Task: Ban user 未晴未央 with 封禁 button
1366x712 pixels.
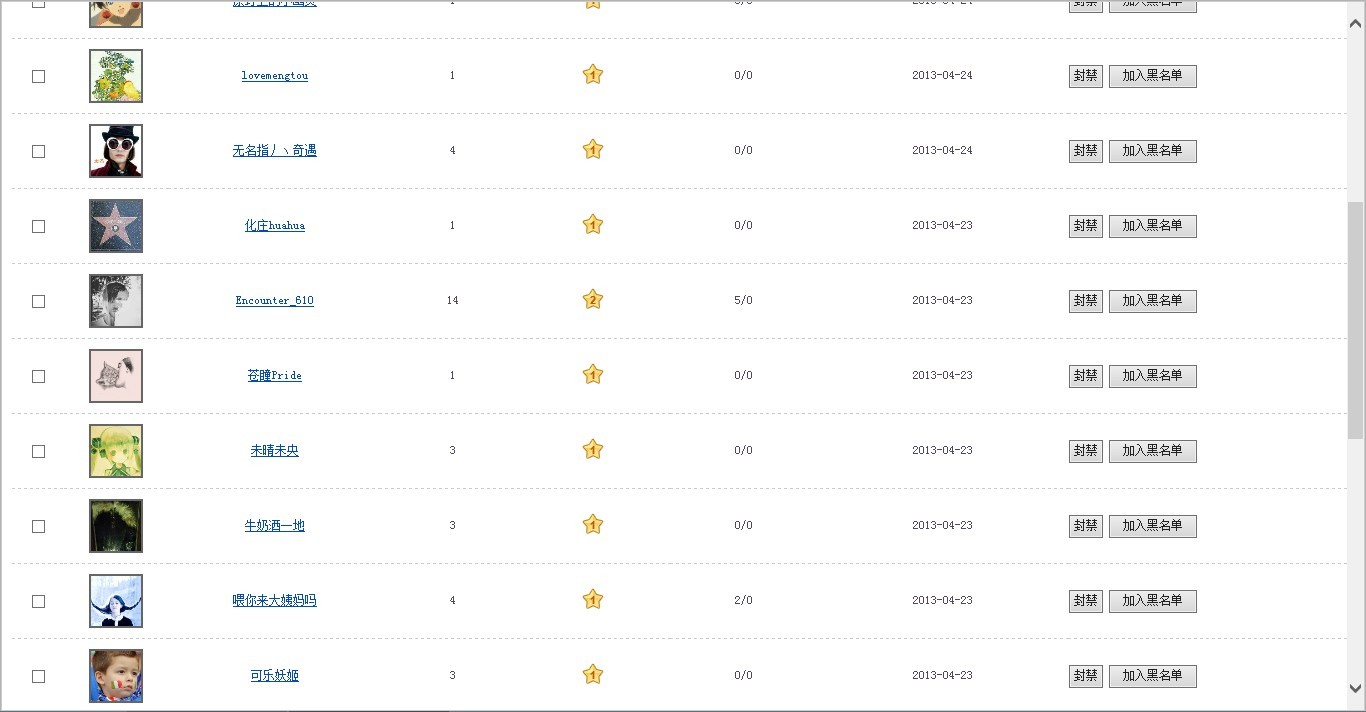Action: [x=1085, y=451]
